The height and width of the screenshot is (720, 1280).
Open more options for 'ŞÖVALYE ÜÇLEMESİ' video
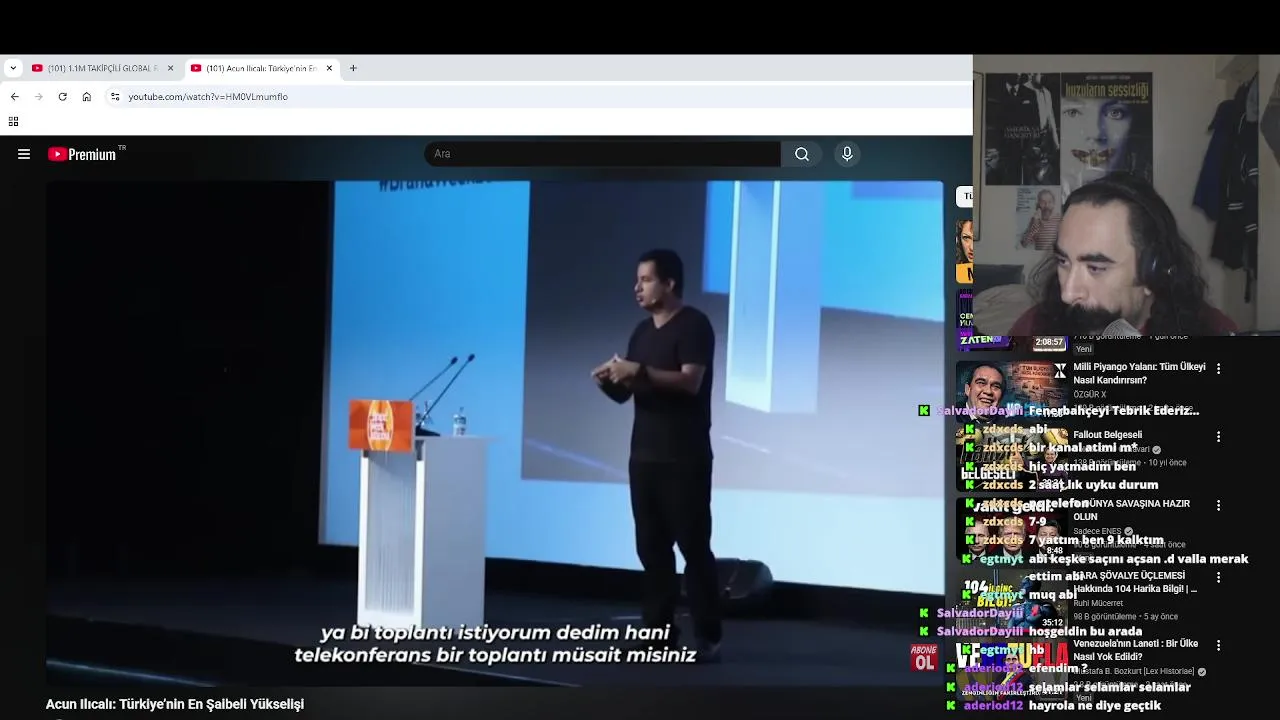(1218, 578)
